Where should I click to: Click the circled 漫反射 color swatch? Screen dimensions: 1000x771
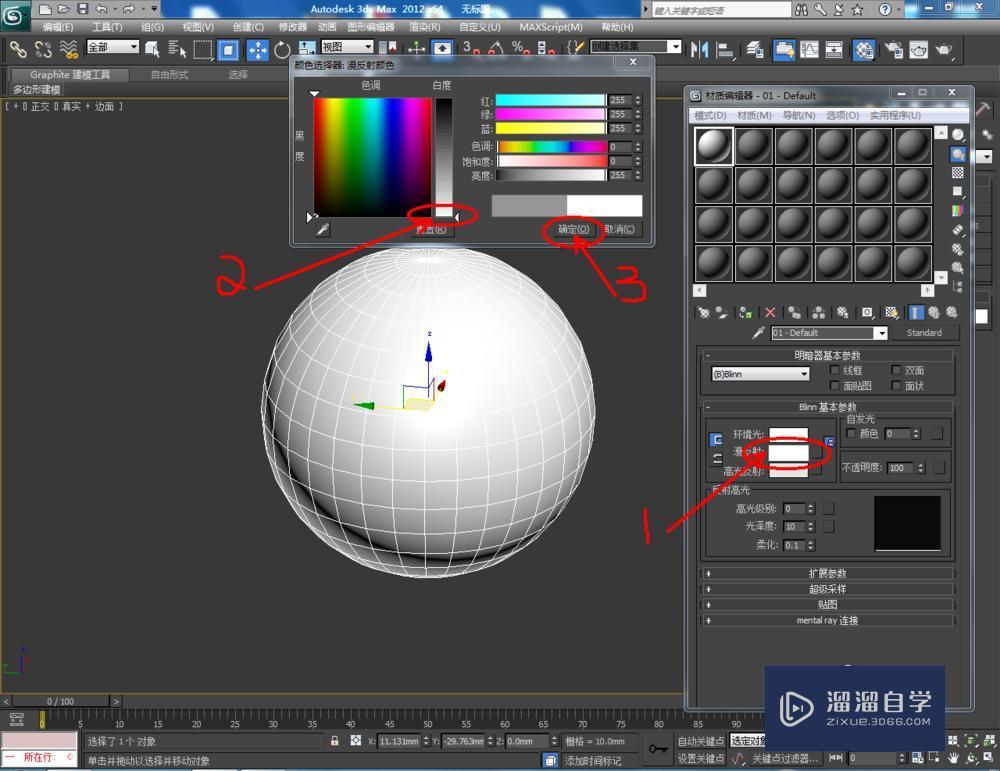tap(790, 453)
